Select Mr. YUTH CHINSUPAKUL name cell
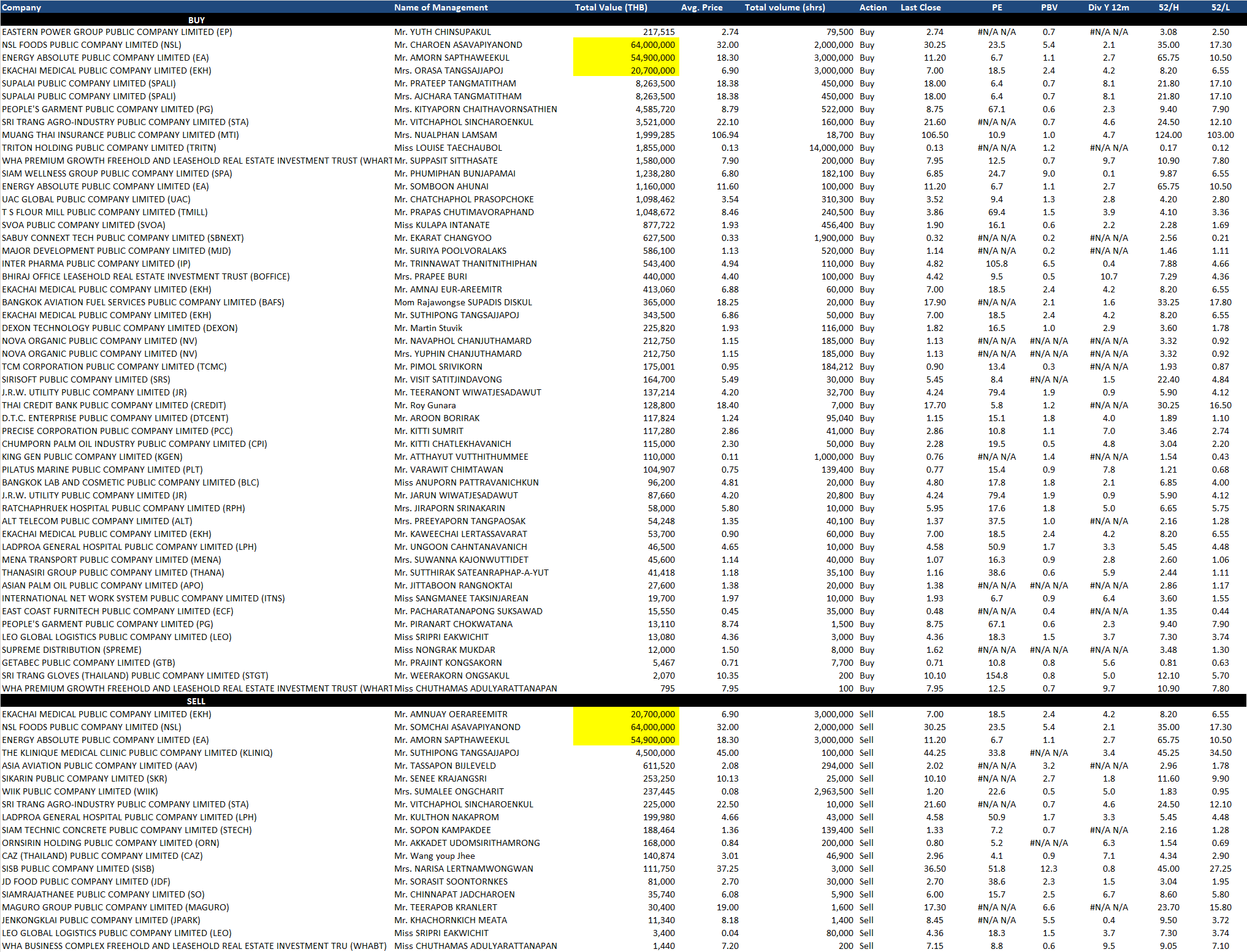This screenshot has width=1247, height=952. coord(443,32)
